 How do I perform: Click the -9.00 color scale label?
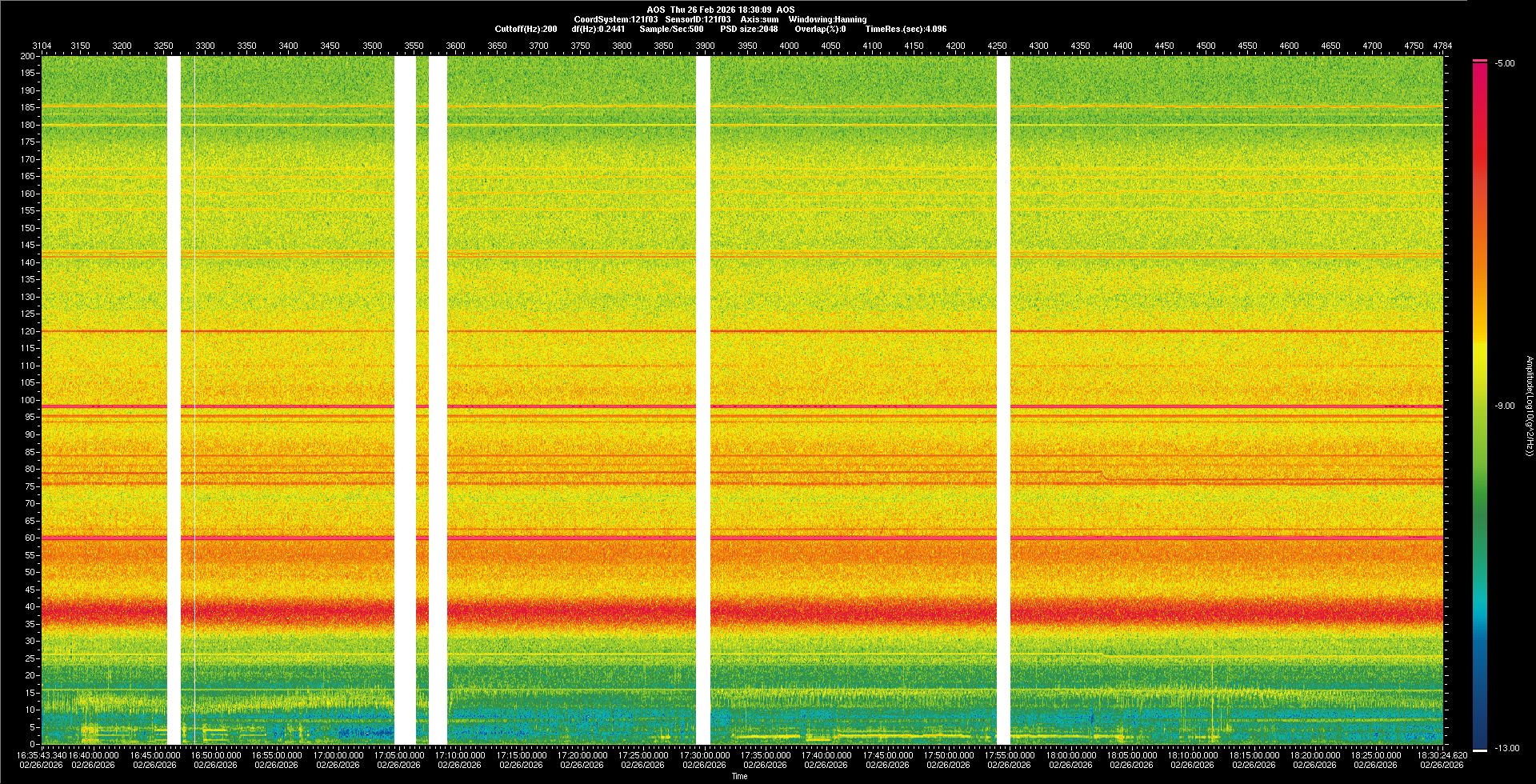click(1504, 406)
